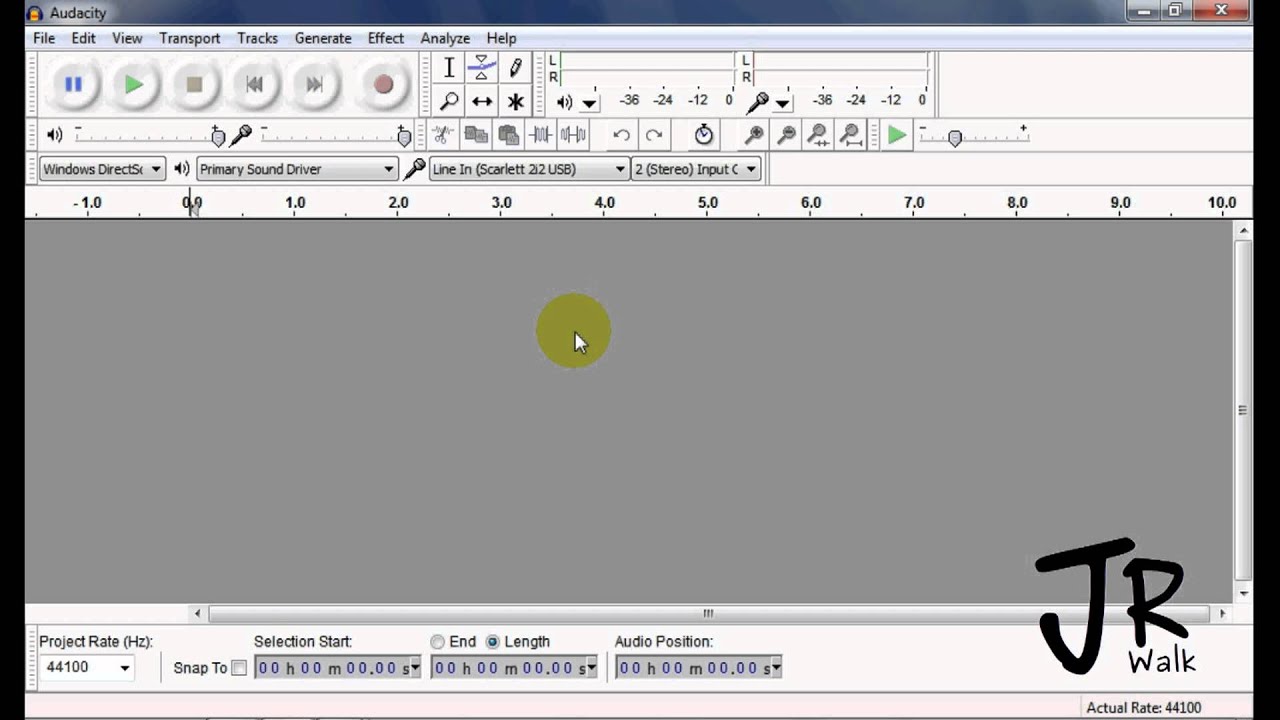The width and height of the screenshot is (1280, 720).
Task: Open Audio Position time format dropdown arrow
Action: click(x=776, y=668)
